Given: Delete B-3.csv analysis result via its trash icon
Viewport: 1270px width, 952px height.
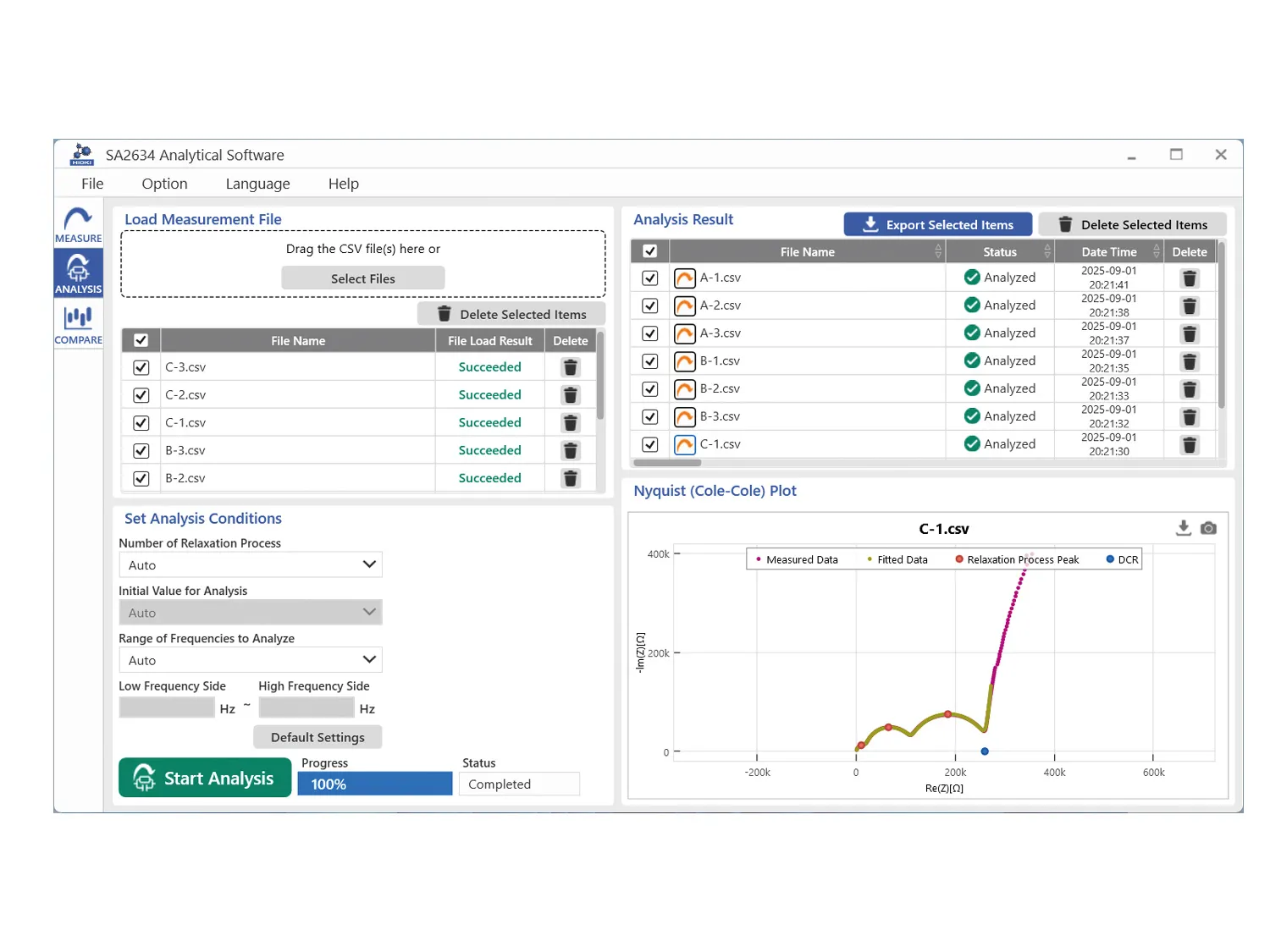Looking at the screenshot, I should coord(1190,417).
